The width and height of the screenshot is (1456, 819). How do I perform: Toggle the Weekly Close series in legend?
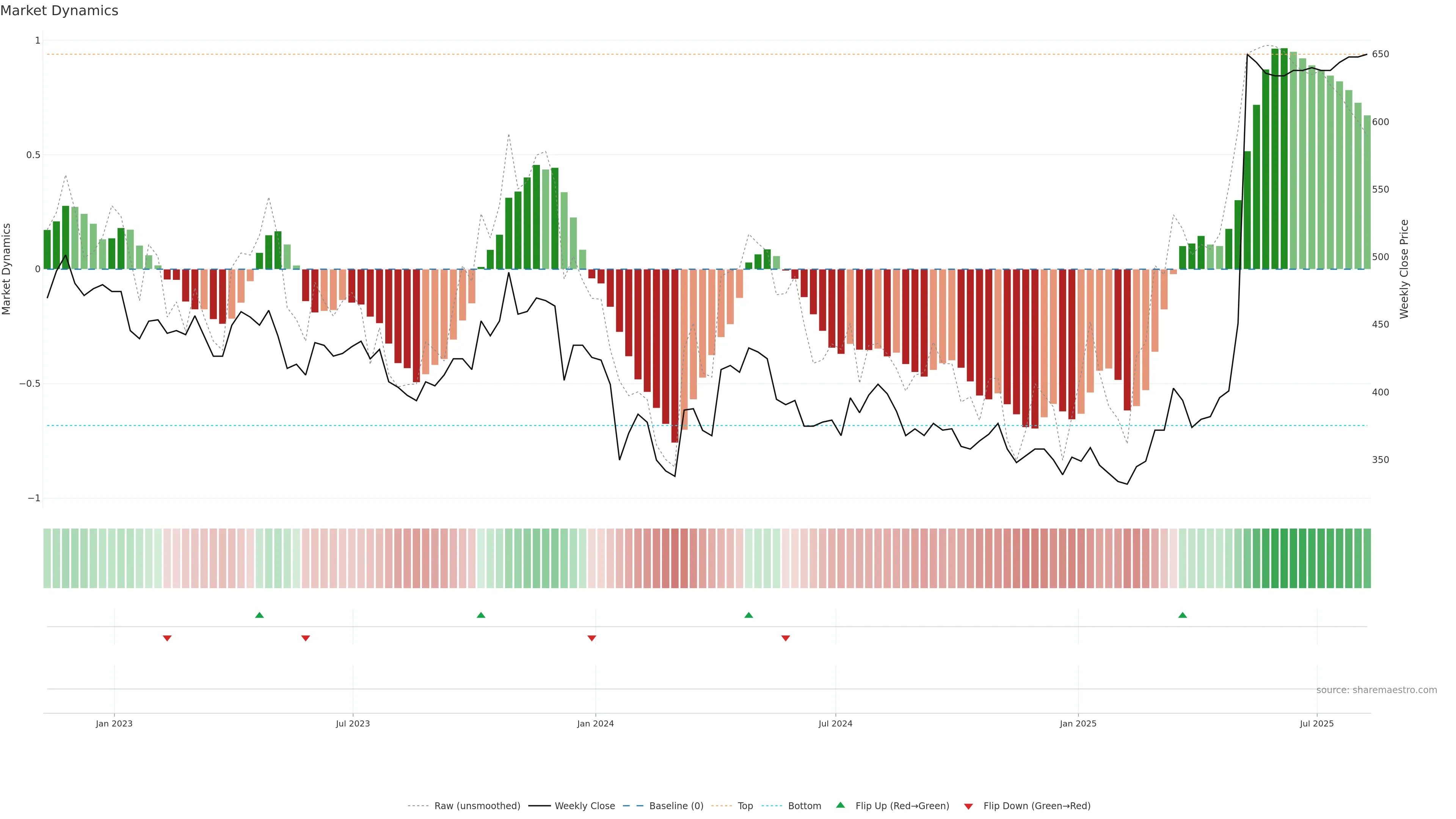point(584,806)
